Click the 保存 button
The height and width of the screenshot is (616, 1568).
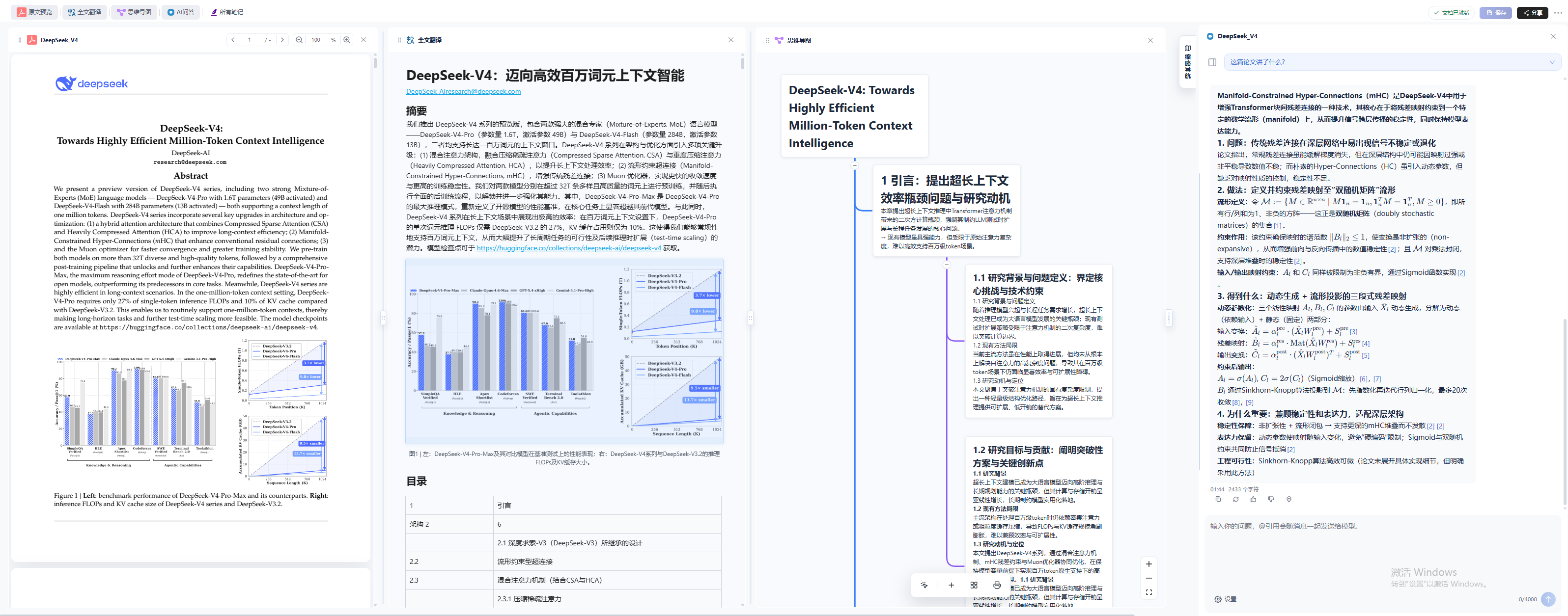tap(1496, 13)
